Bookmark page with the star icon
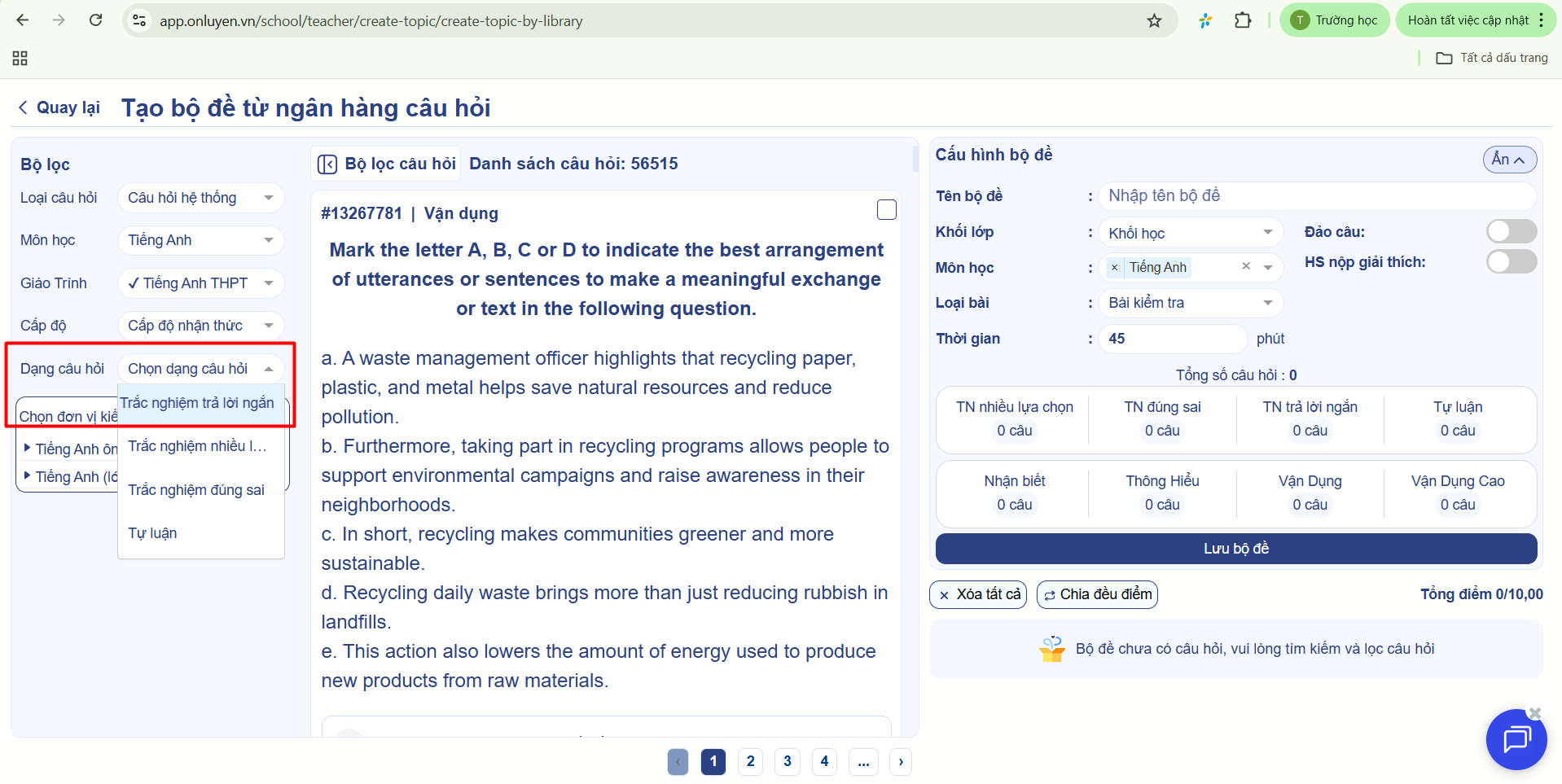This screenshot has width=1562, height=784. [1154, 20]
